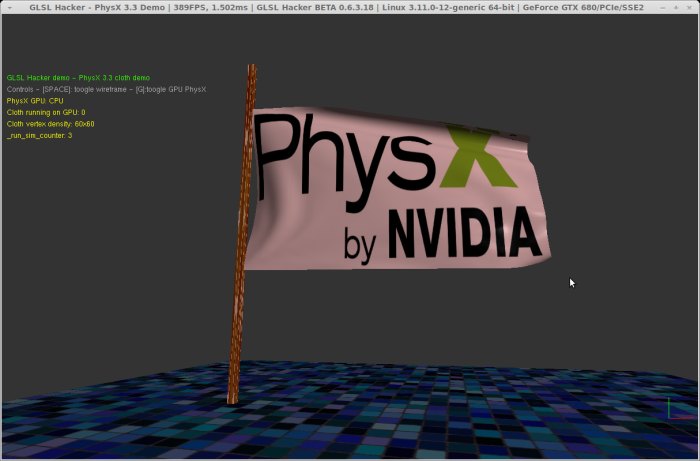The width and height of the screenshot is (700, 461).
Task: Click the 'NVIDIA' text on the flag
Action: coord(466,233)
